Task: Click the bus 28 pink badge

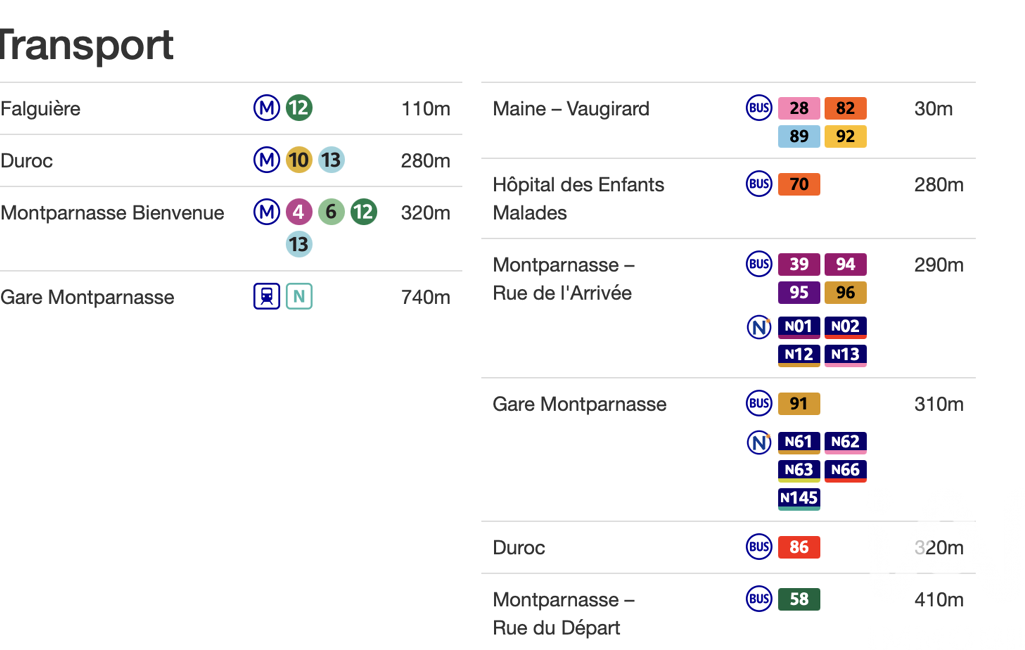Action: [x=799, y=108]
